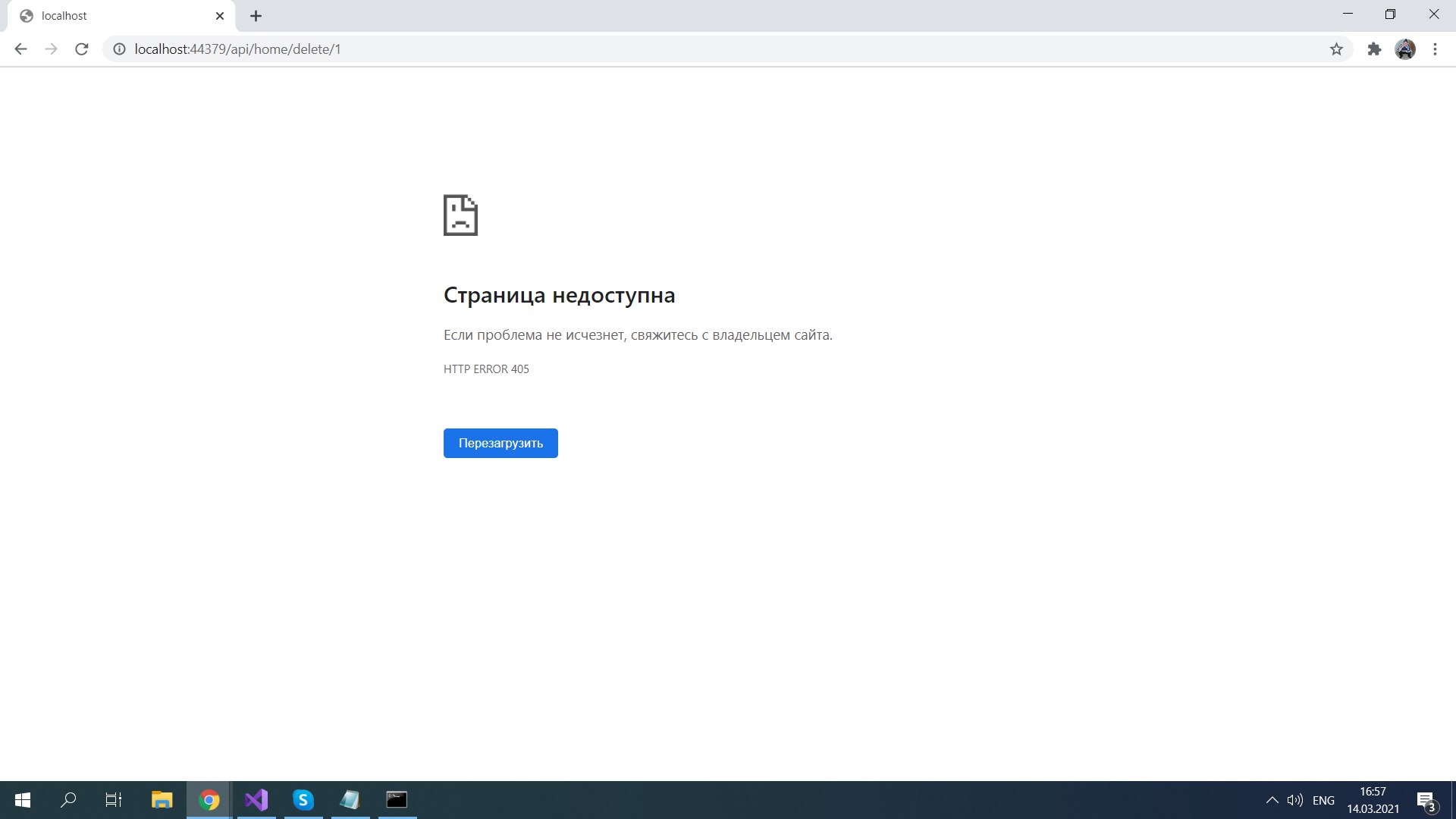Open Chrome three-dot menu
Screen dimensions: 1456x819
[1435, 49]
